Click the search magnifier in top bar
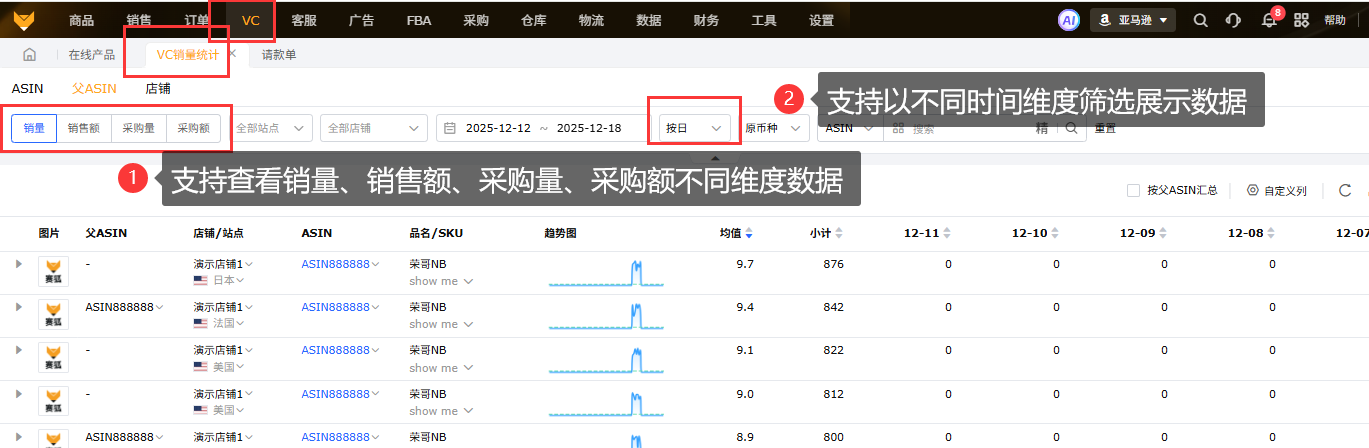Screen dimensions: 1369x448 1201,20
